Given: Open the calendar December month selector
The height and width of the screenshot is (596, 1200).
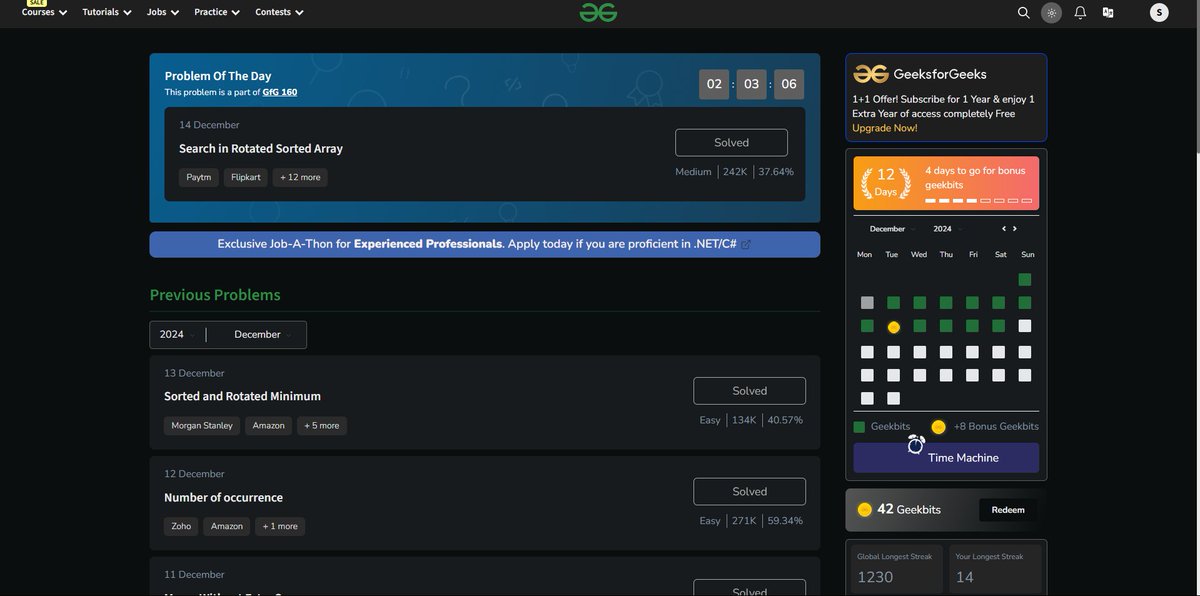Looking at the screenshot, I should click(x=892, y=229).
